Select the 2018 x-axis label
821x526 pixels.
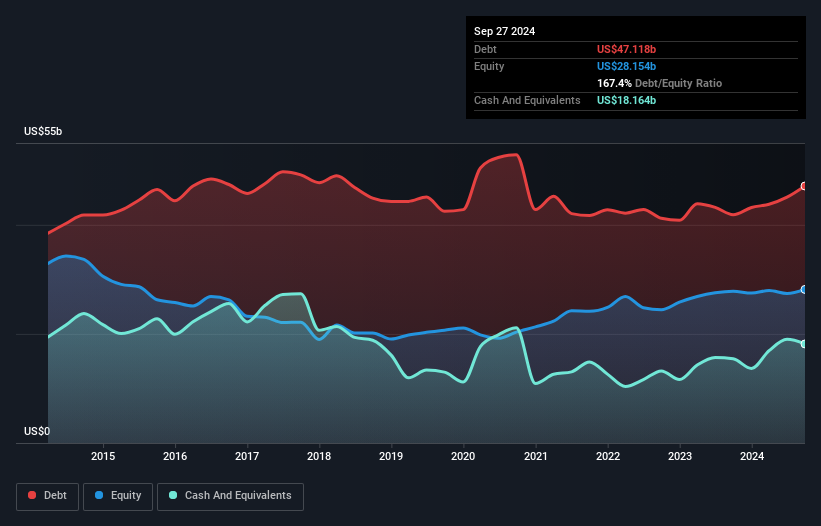click(x=319, y=456)
